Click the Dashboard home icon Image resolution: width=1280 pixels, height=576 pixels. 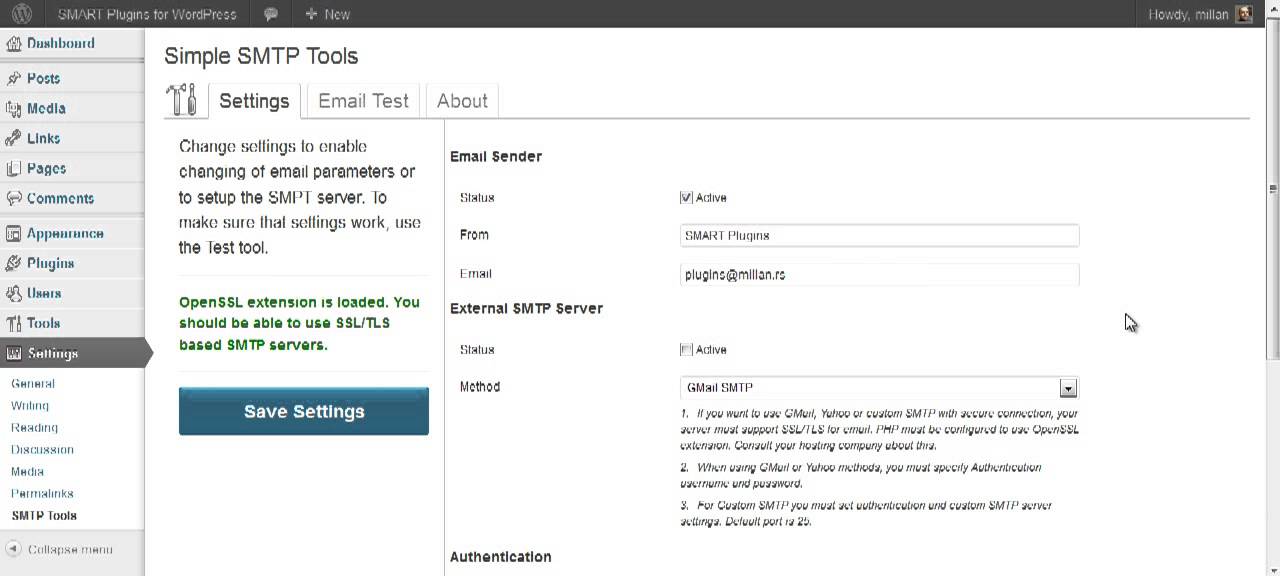(14, 44)
